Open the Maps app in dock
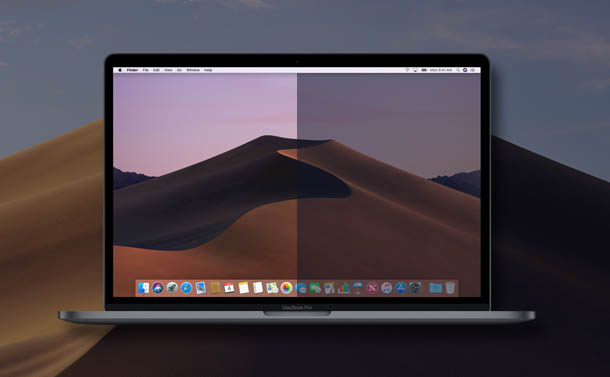Image resolution: width=610 pixels, height=377 pixels. [272, 288]
